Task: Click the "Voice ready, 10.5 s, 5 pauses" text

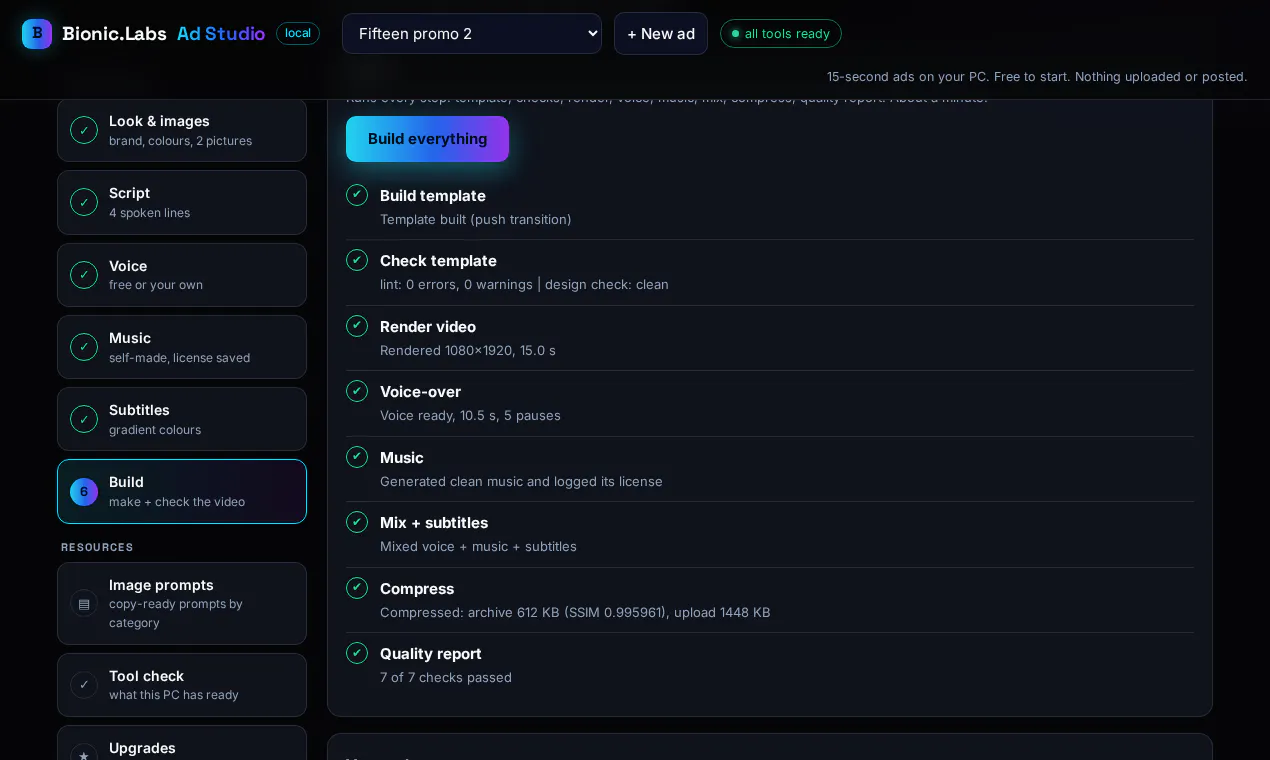Action: click(470, 415)
